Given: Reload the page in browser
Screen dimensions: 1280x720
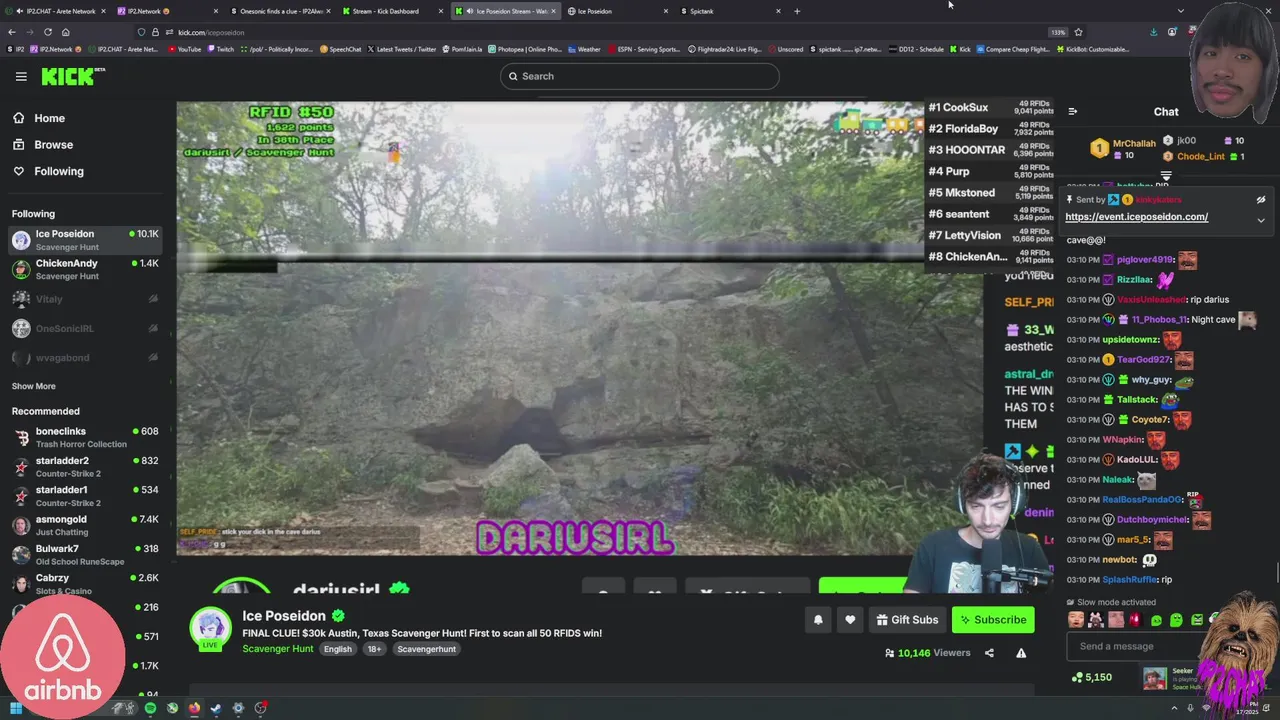Looking at the screenshot, I should coord(47,32).
